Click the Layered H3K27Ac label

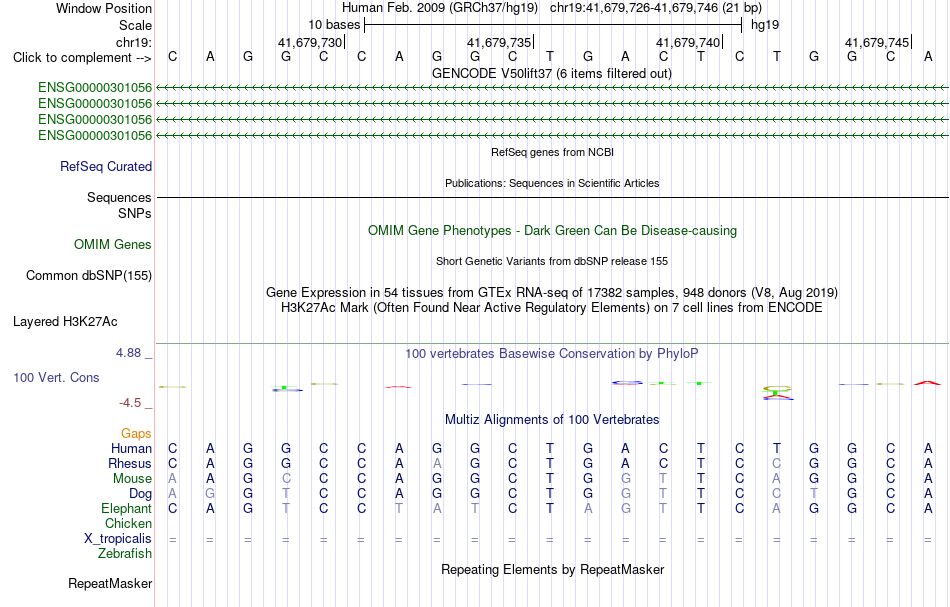(65, 322)
